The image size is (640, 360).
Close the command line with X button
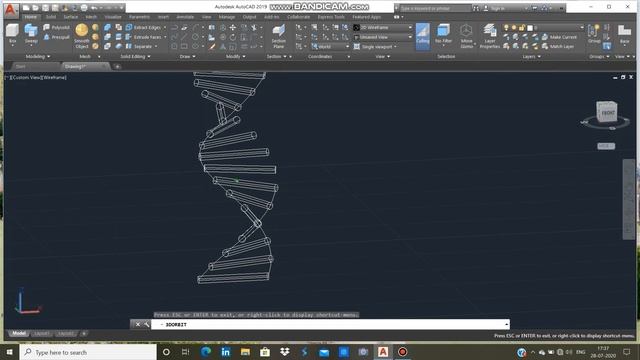(x=138, y=324)
